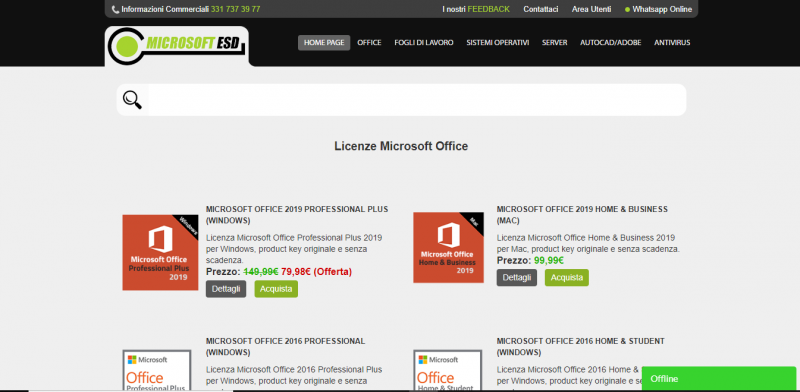Image resolution: width=800 pixels, height=392 pixels.
Task: Open the Office 2016 Professional Plus product image
Action: 157,370
